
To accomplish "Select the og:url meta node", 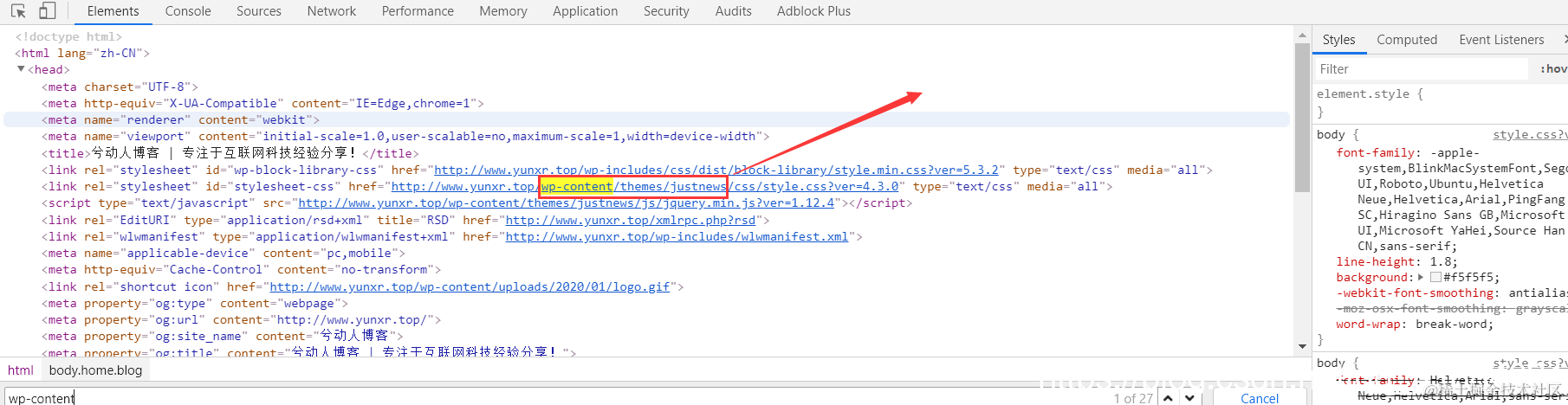I will click(242, 319).
